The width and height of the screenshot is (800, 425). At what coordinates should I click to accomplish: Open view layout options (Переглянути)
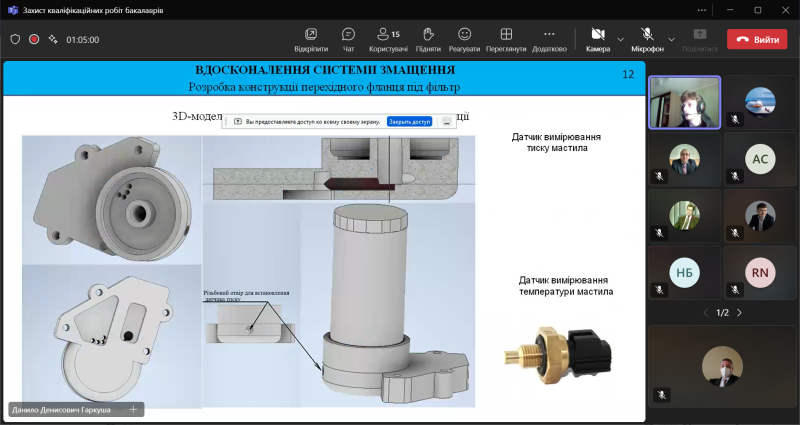click(x=507, y=39)
